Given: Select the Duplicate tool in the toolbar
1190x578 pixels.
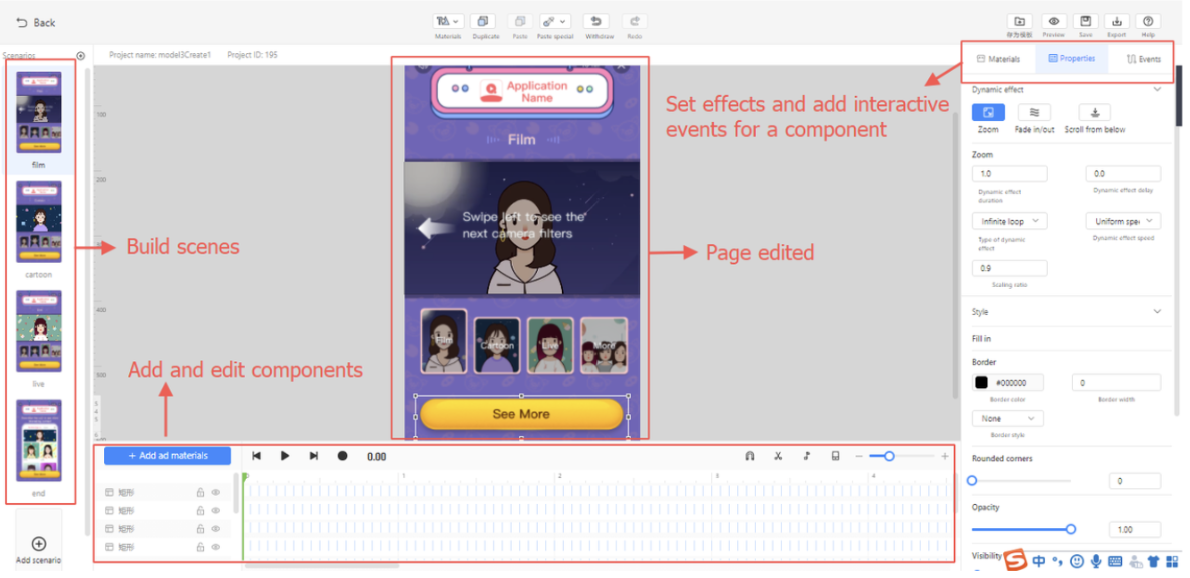Looking at the screenshot, I should tap(484, 21).
